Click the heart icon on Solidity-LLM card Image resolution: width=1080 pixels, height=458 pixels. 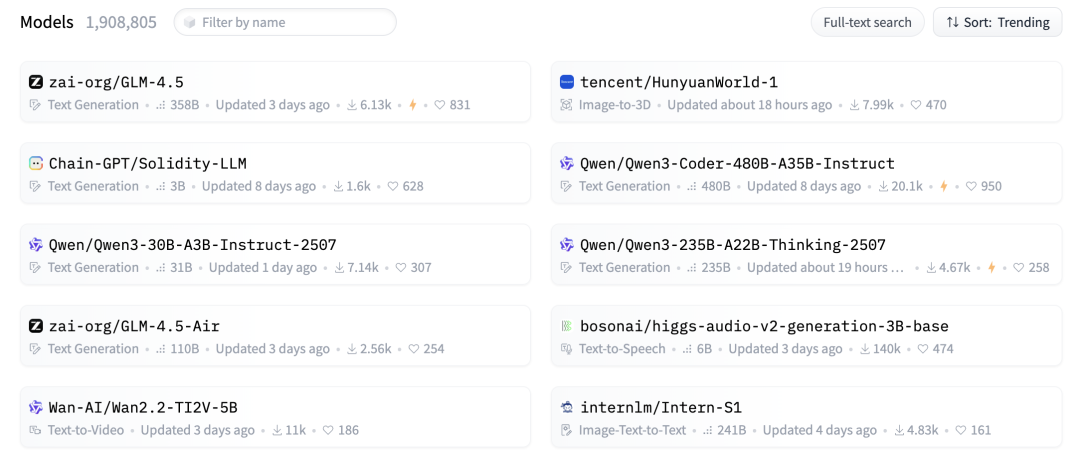click(x=393, y=187)
